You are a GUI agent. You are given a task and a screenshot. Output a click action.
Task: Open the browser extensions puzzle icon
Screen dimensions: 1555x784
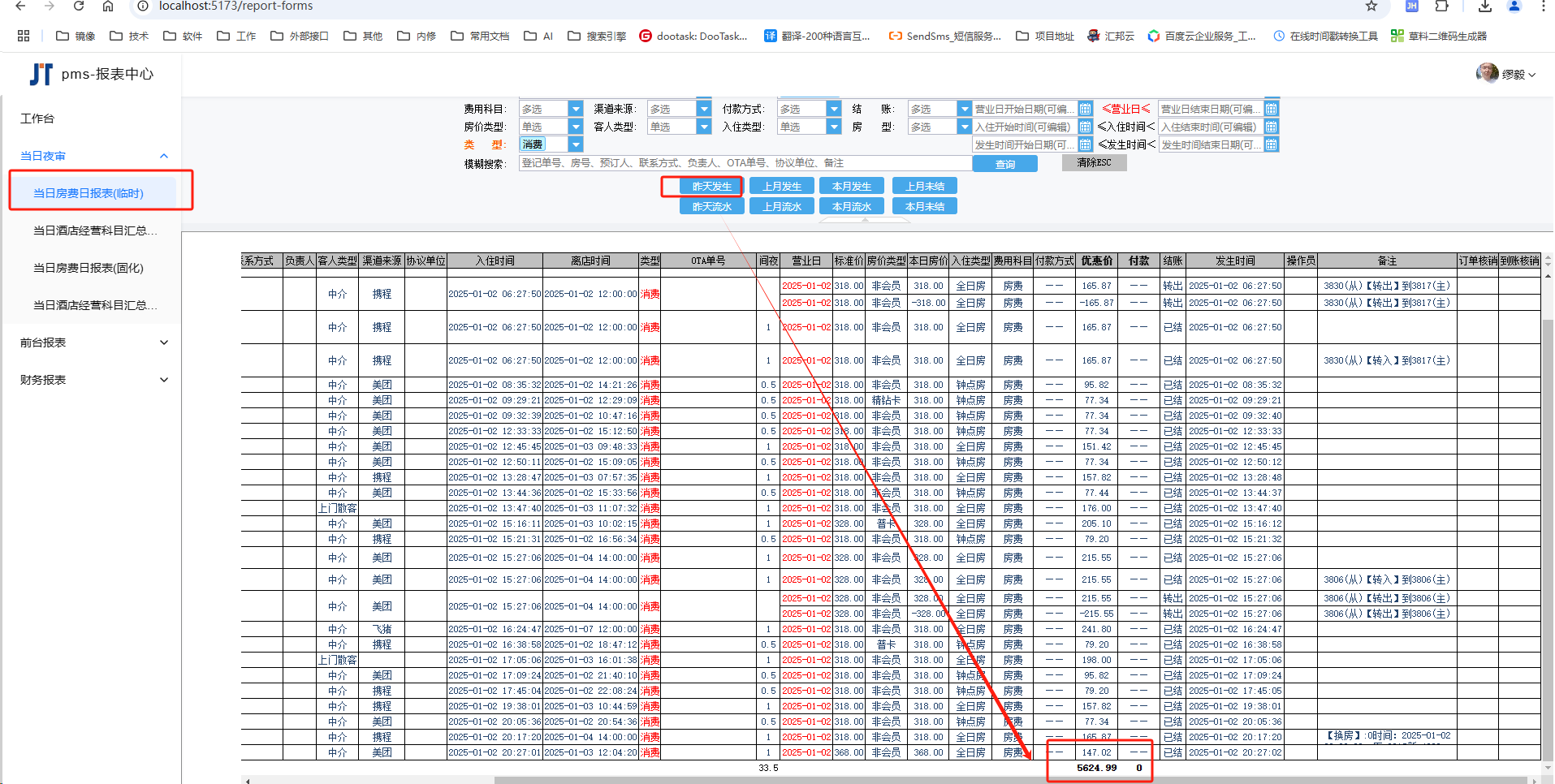[1441, 6]
